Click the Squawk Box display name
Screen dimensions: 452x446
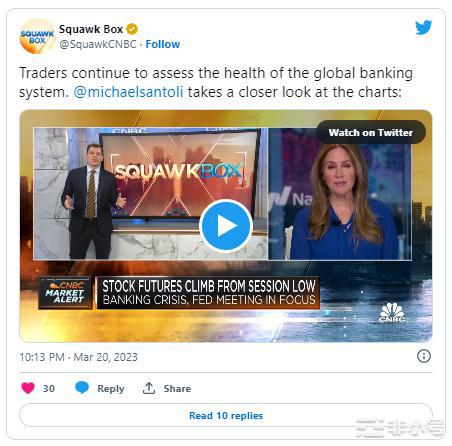[91, 29]
